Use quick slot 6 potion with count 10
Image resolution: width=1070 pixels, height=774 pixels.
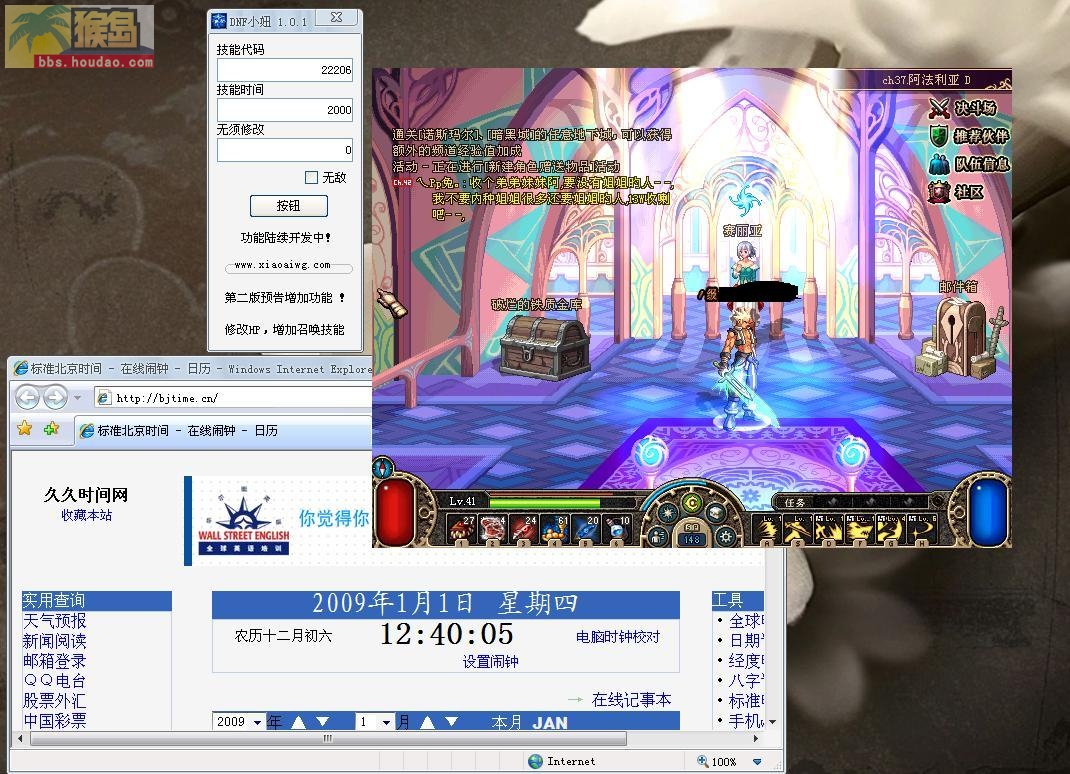pyautogui.click(x=618, y=529)
